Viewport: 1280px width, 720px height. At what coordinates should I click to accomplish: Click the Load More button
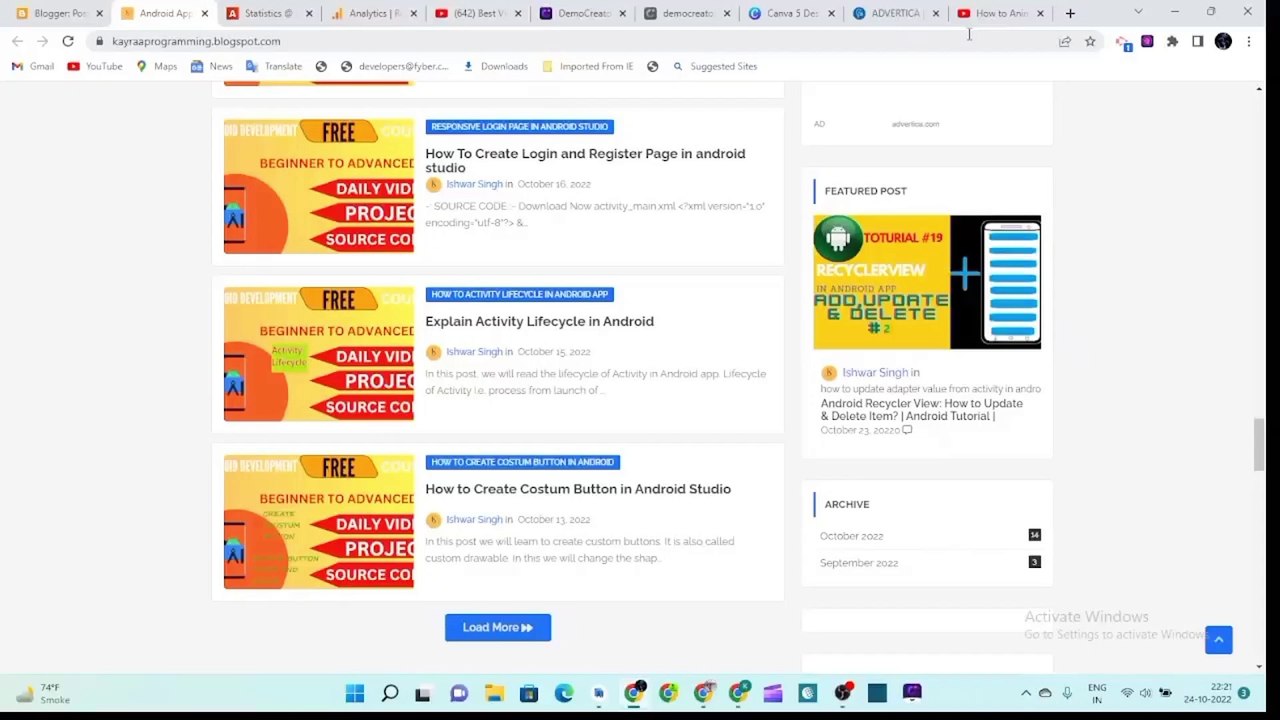click(x=498, y=627)
